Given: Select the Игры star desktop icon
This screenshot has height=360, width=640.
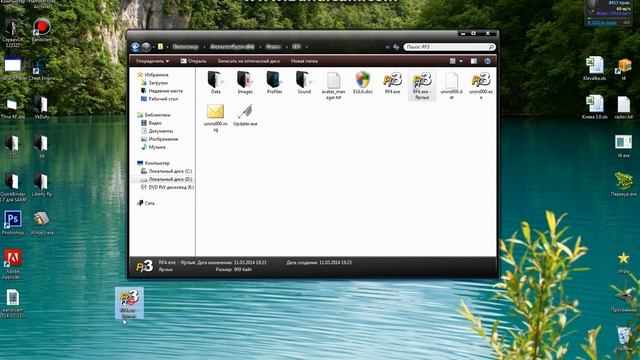Looking at the screenshot, I should click(623, 262).
